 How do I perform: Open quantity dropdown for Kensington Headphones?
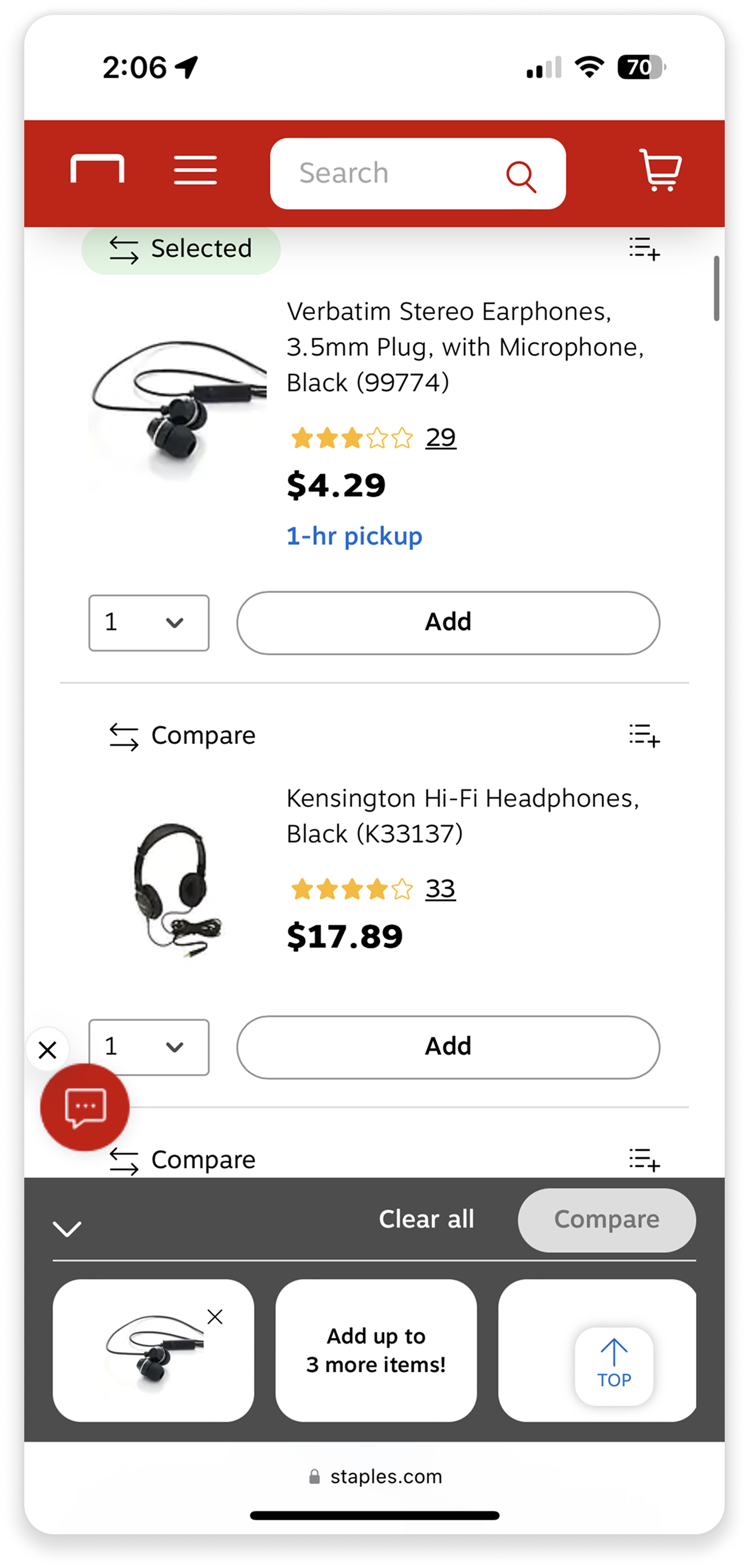pyautogui.click(x=149, y=1047)
